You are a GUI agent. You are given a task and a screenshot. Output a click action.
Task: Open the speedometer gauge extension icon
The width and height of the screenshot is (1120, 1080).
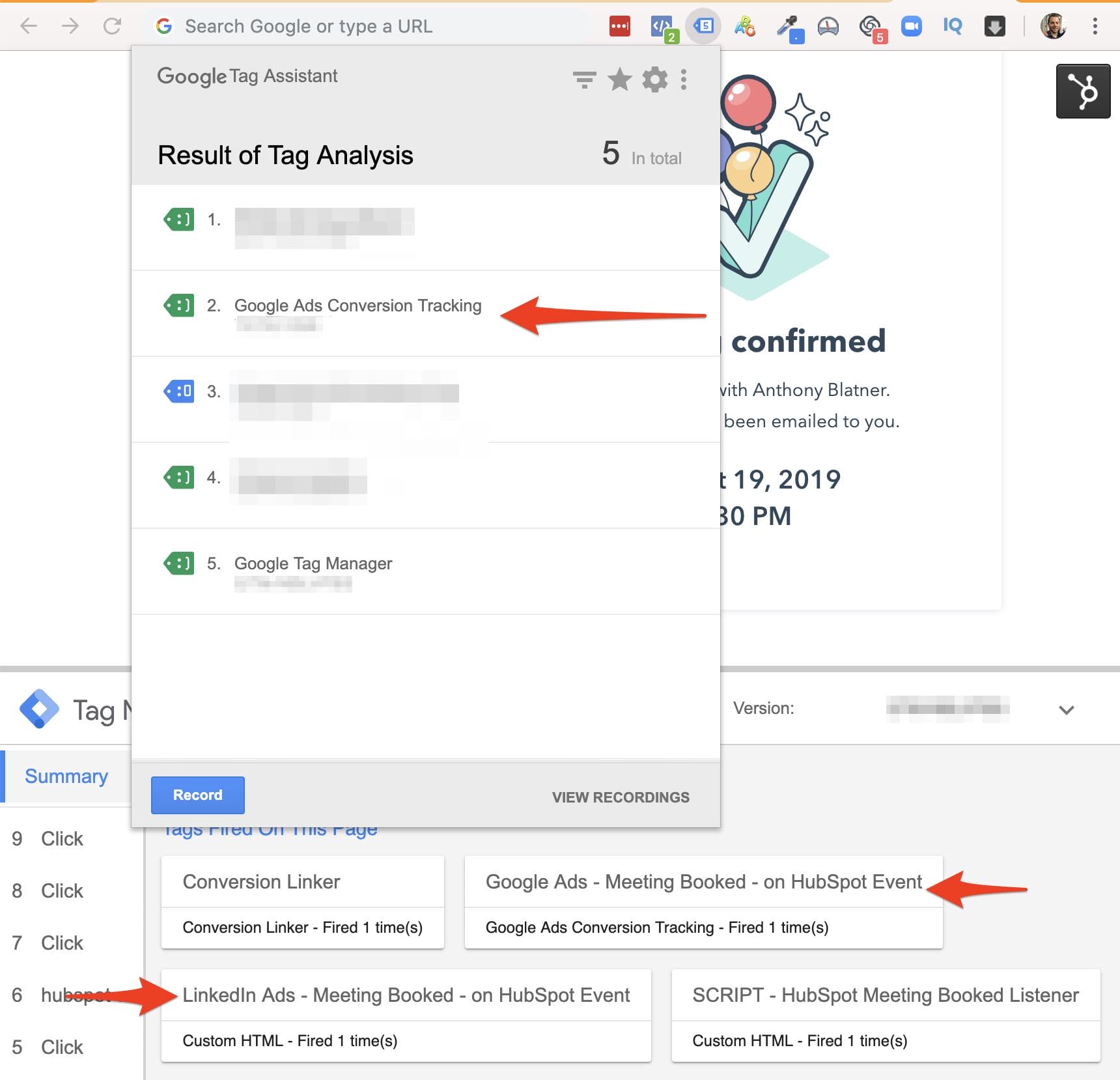(828, 26)
